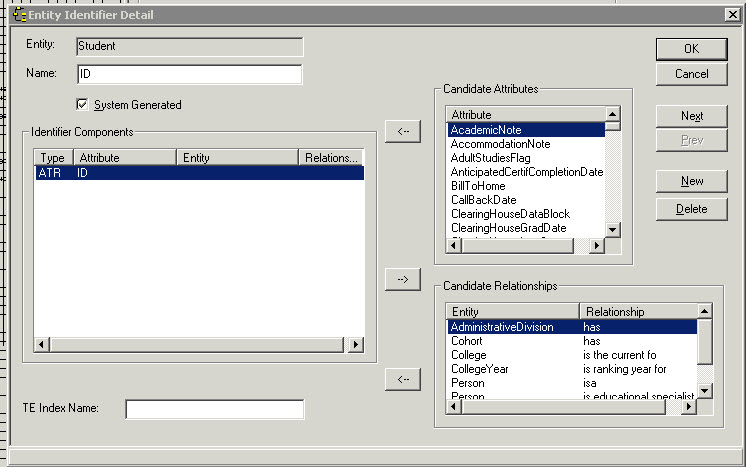Select AdultStudiesFlag attribute
Screen dimensions: 746x467
click(526, 158)
